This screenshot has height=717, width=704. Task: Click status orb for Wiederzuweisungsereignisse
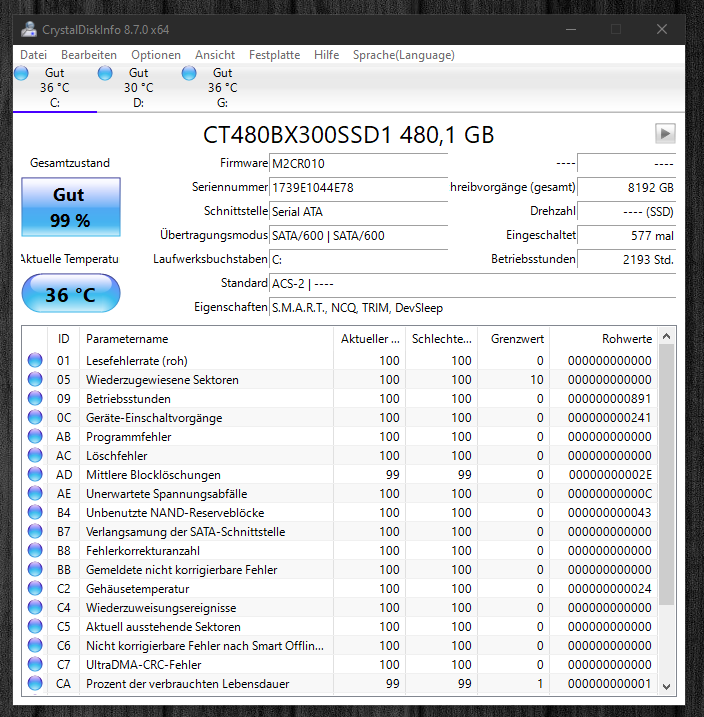[x=35, y=608]
